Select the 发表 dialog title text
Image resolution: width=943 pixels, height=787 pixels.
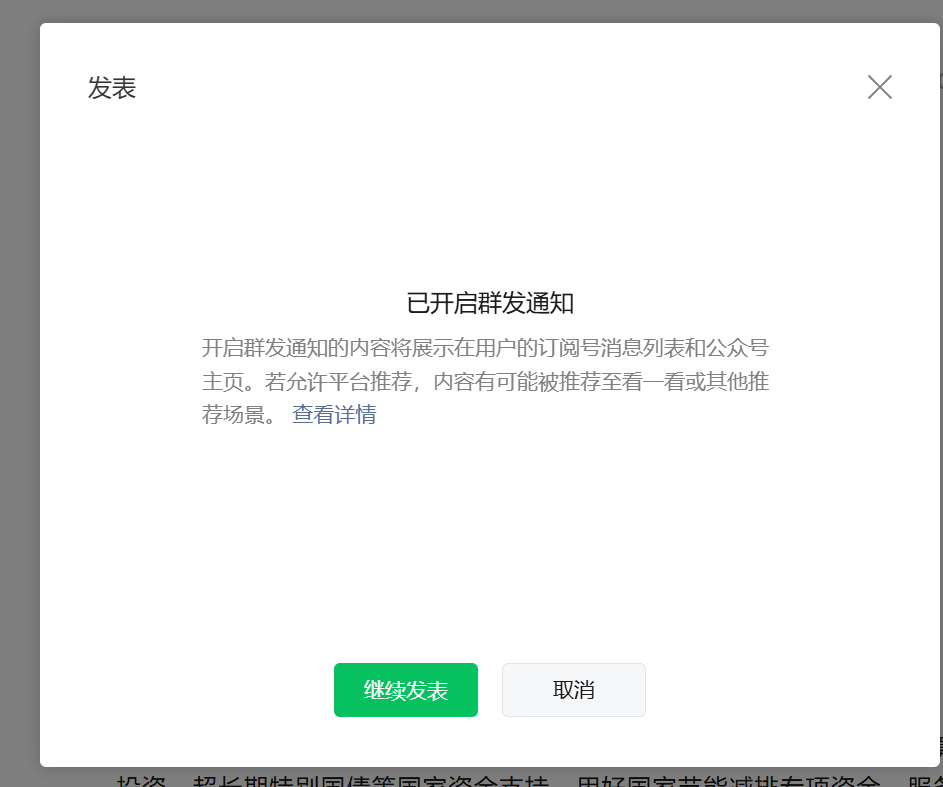click(x=112, y=88)
